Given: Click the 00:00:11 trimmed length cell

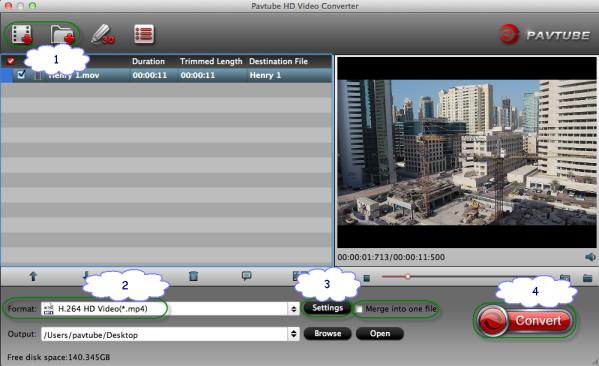Looking at the screenshot, I should pyautogui.click(x=198, y=75).
